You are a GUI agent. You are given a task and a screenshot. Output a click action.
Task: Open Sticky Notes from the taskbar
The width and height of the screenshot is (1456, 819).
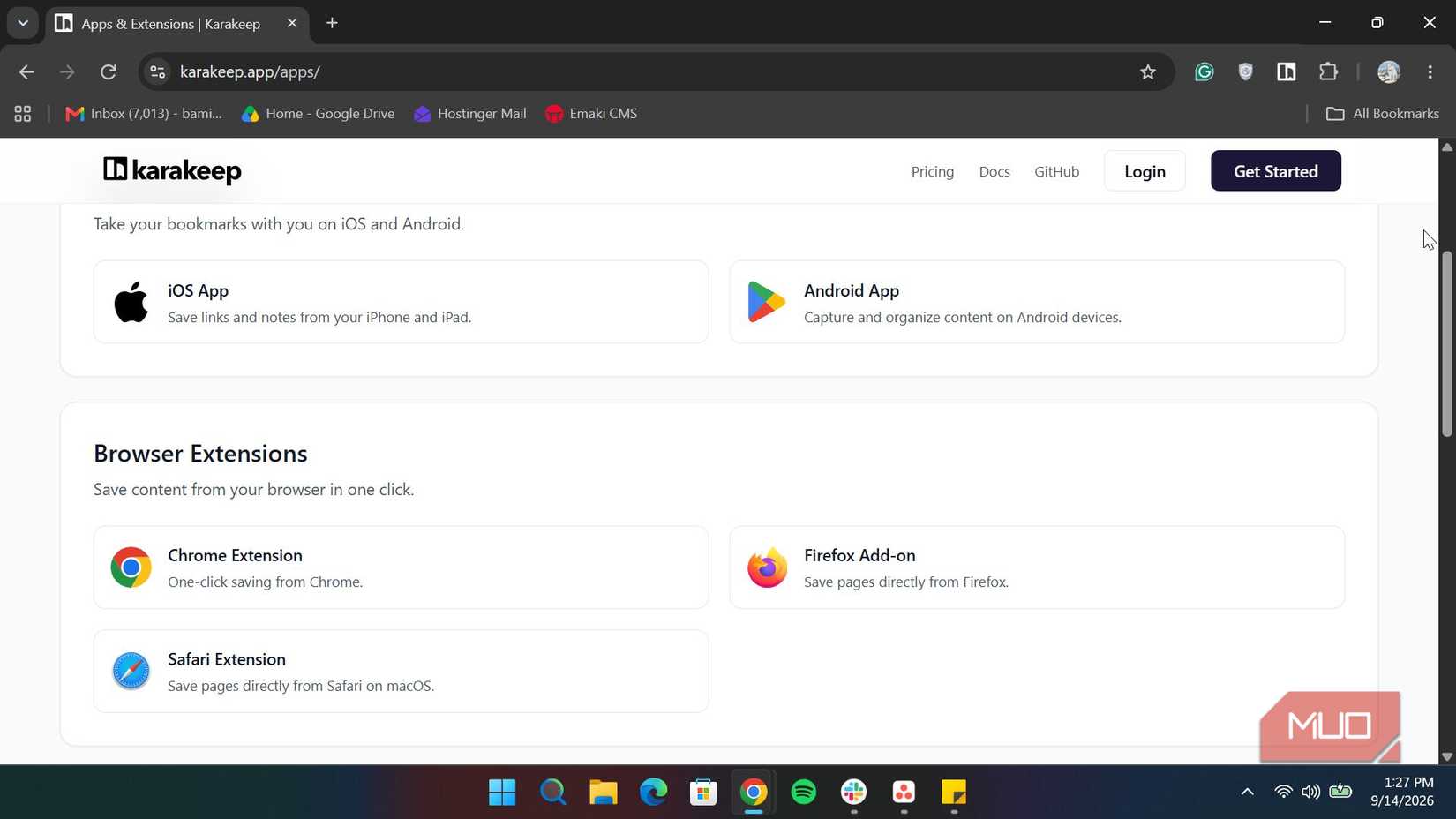point(954,792)
